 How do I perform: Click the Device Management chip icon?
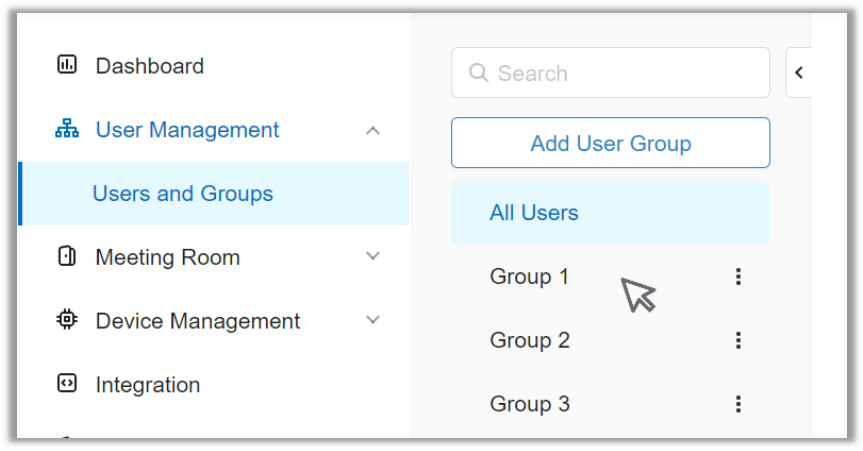click(x=67, y=321)
